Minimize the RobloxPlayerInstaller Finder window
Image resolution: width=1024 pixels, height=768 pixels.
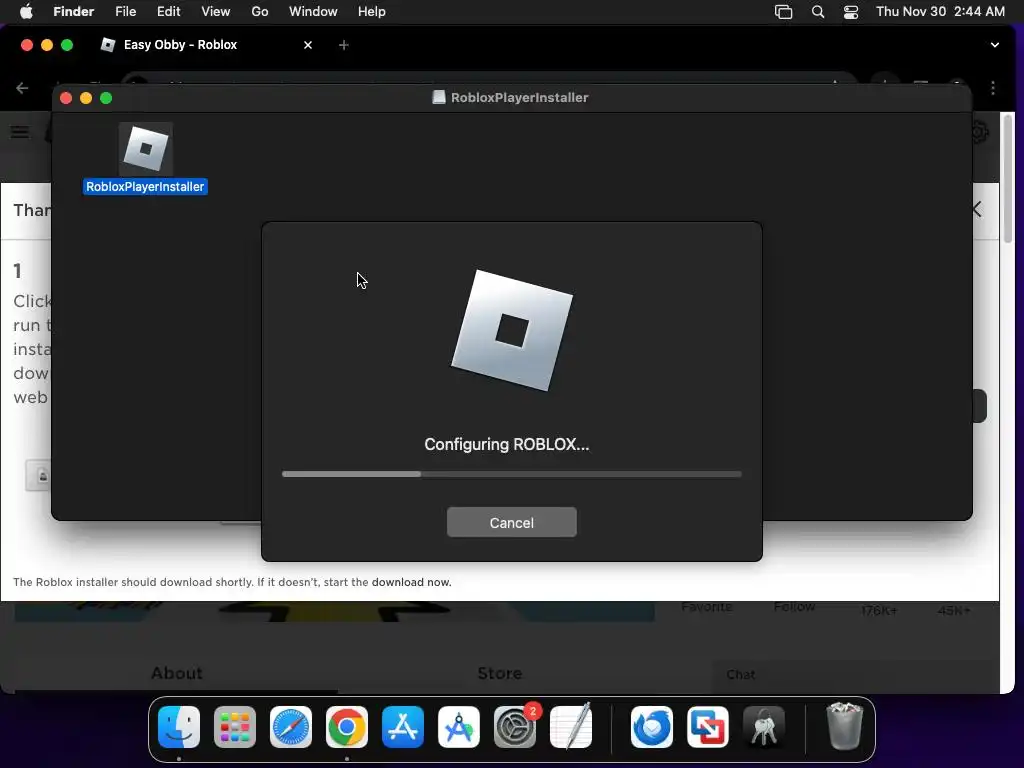point(86,98)
